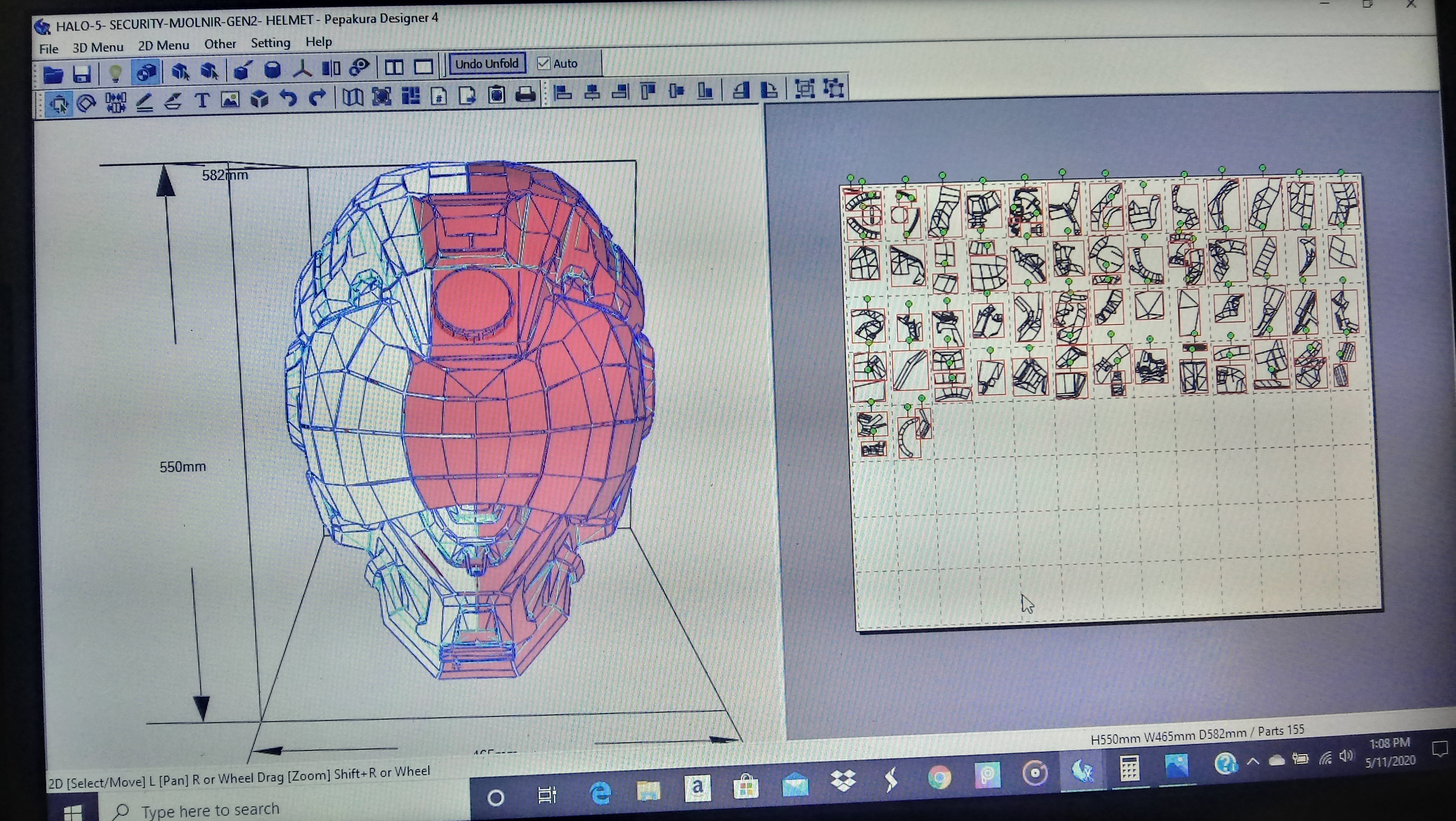Toggle the textured cubes display icon
The width and height of the screenshot is (1456, 821).
(x=146, y=72)
